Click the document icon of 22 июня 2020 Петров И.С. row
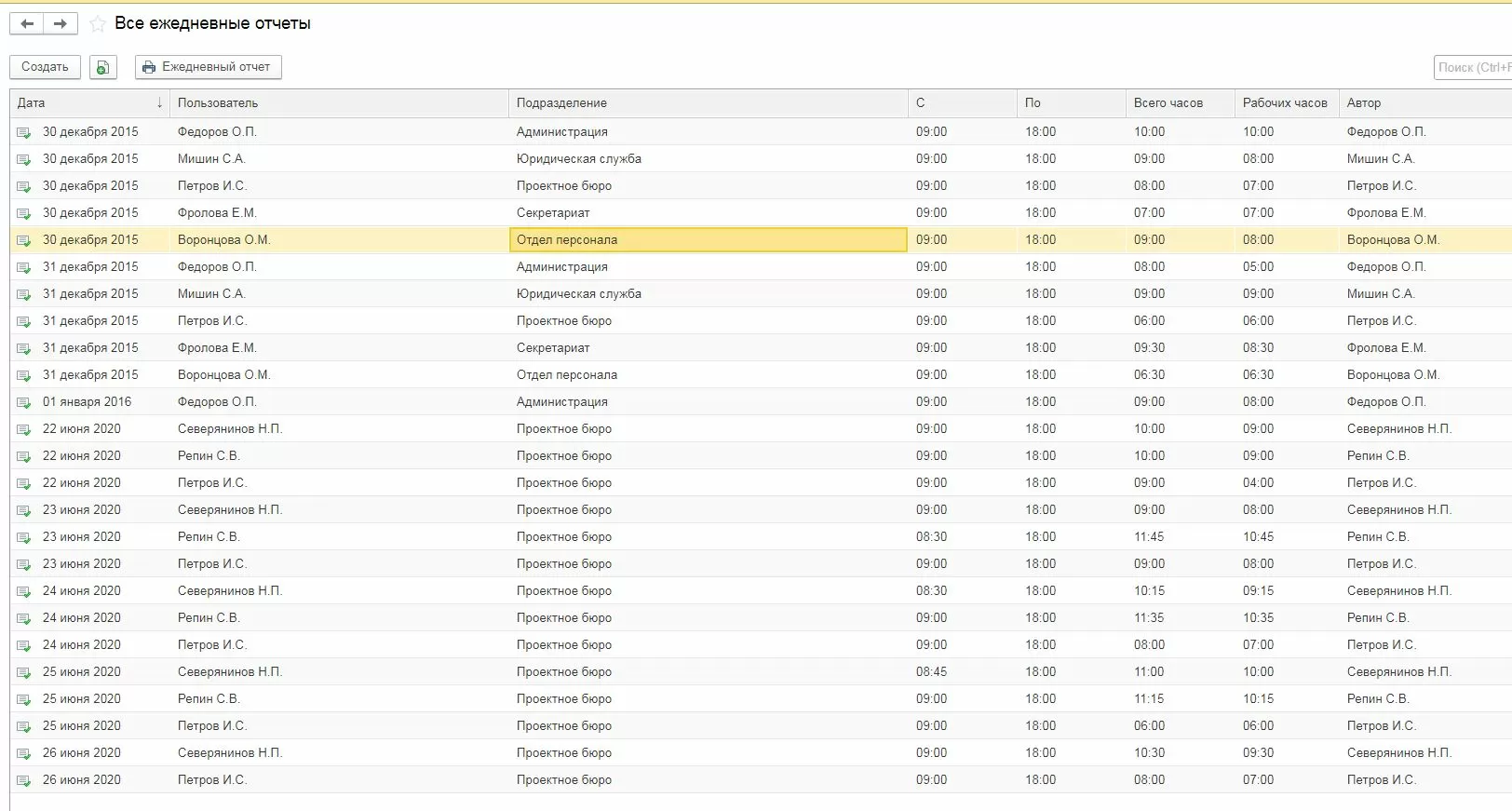The width and height of the screenshot is (1512, 811). (23, 483)
